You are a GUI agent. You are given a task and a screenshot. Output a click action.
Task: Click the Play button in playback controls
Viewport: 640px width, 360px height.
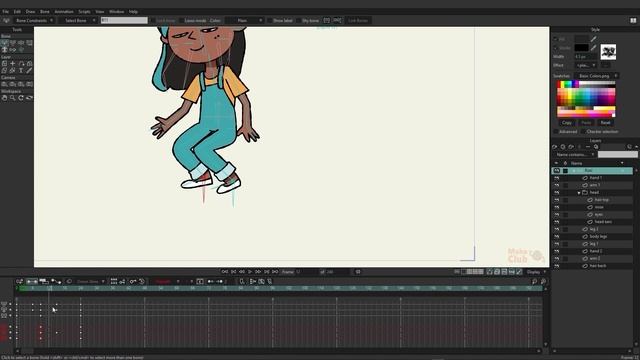pos(250,272)
